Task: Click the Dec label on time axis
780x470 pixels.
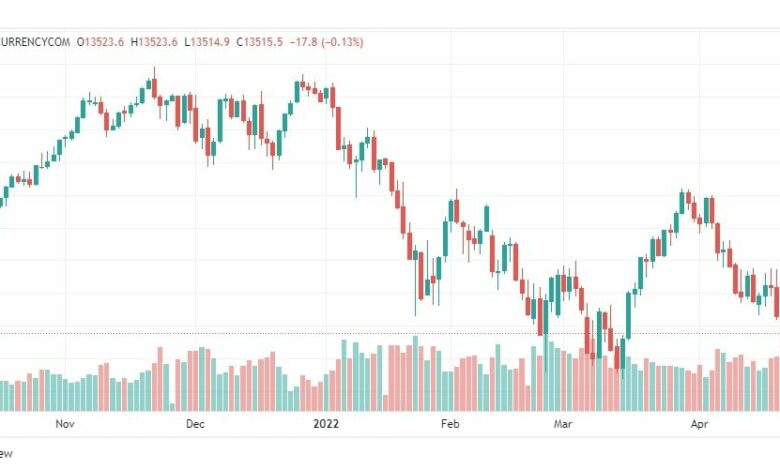Action: [195, 424]
